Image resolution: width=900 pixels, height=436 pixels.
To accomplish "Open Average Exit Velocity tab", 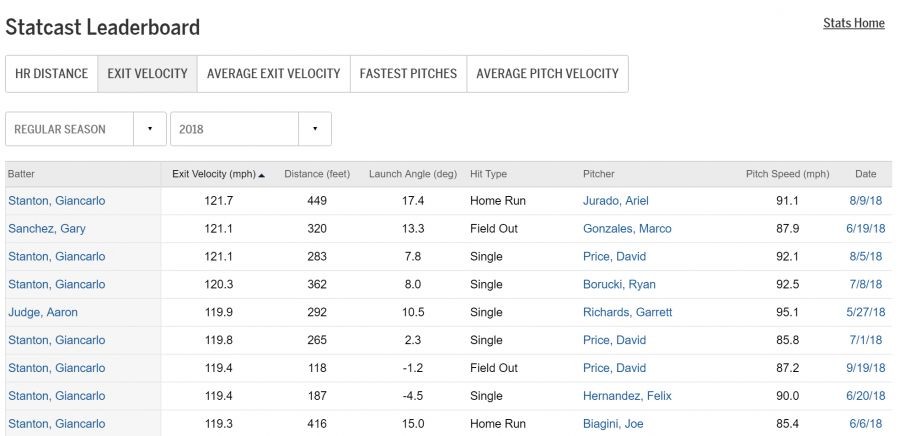I will tap(273, 74).
